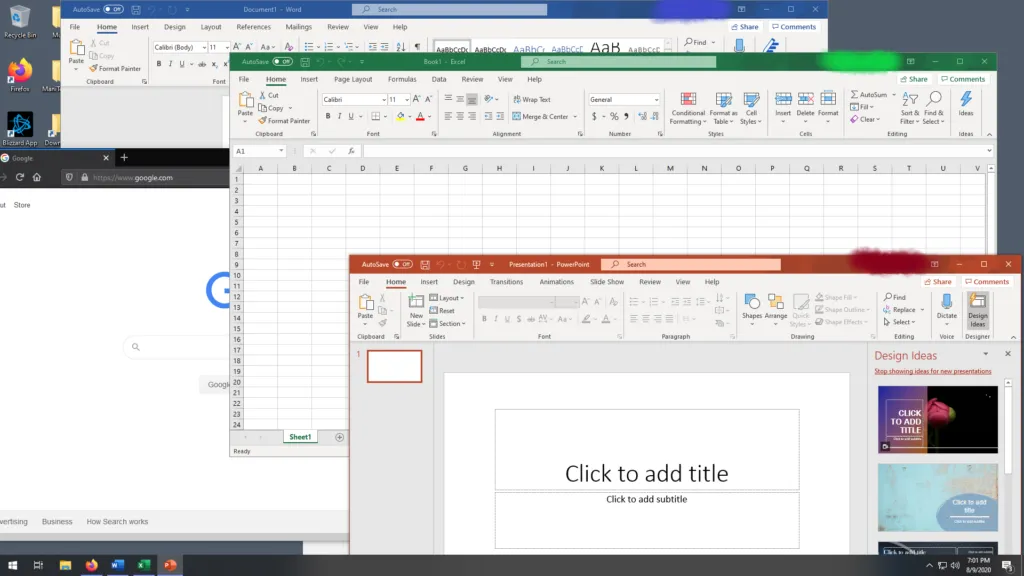Click the Share button in Excel
1024x576 pixels.
(913, 79)
